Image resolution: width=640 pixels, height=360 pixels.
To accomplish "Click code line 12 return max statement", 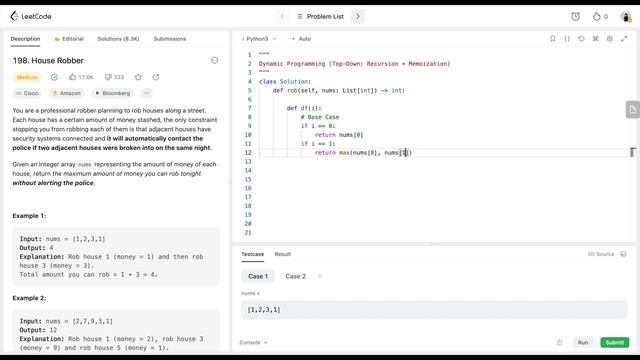I will pos(363,153).
